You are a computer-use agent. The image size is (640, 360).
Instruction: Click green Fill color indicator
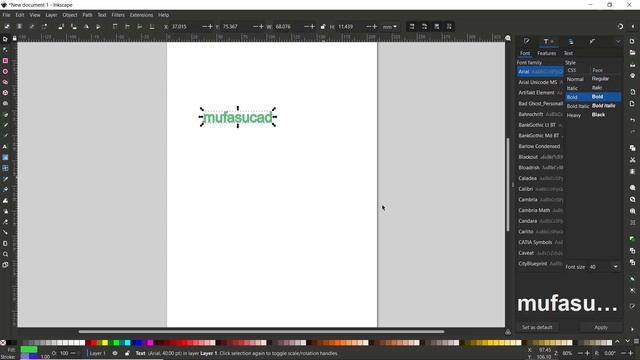29,350
